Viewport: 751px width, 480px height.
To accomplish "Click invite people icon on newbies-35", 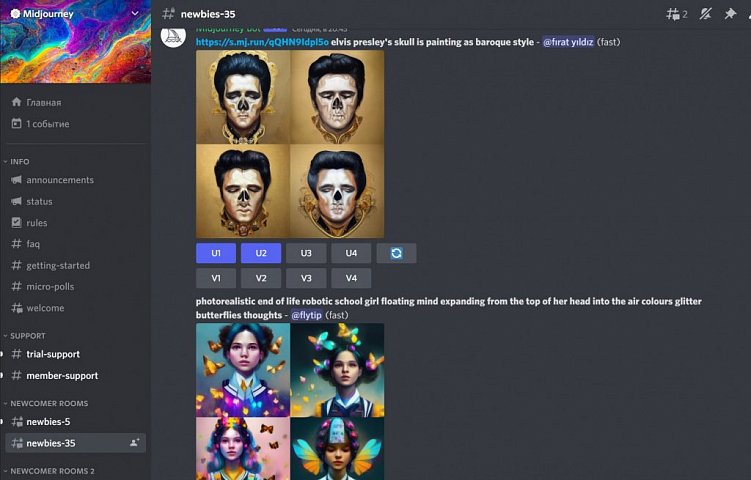I will click(135, 443).
